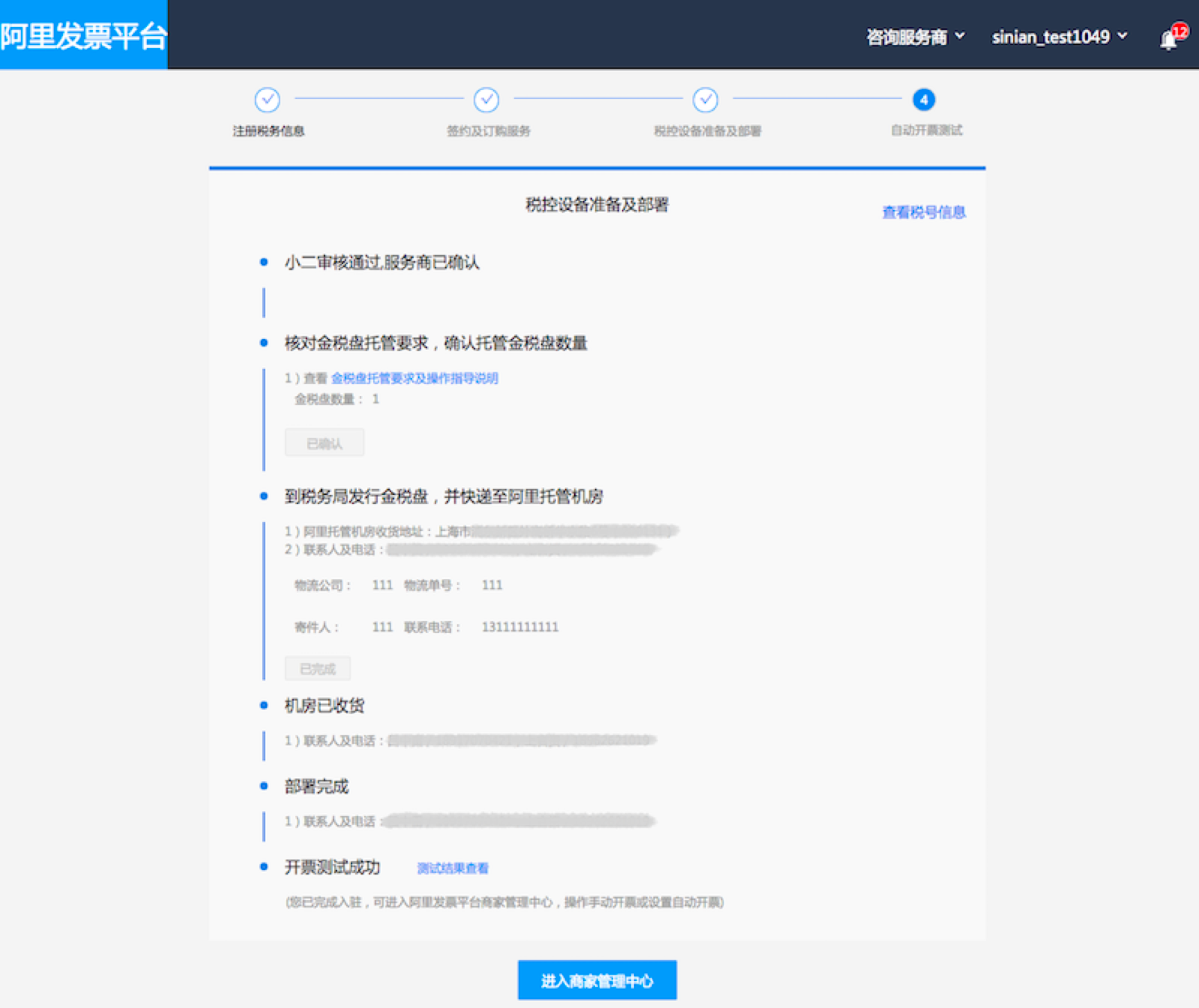Open 查看税号信息 link
The image size is (1199, 1008).
(924, 212)
